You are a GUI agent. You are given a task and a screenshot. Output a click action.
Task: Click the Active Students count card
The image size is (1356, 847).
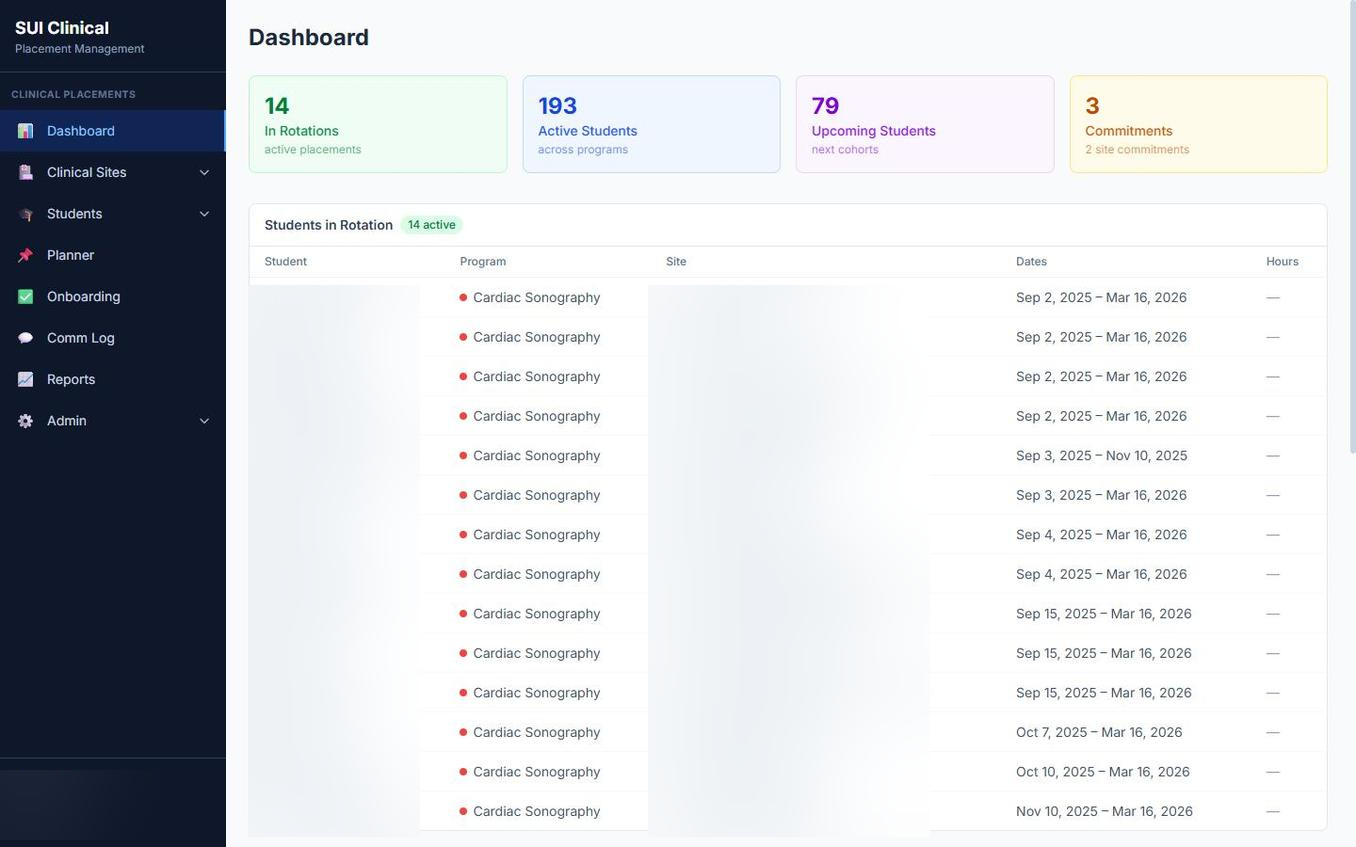tap(651, 123)
